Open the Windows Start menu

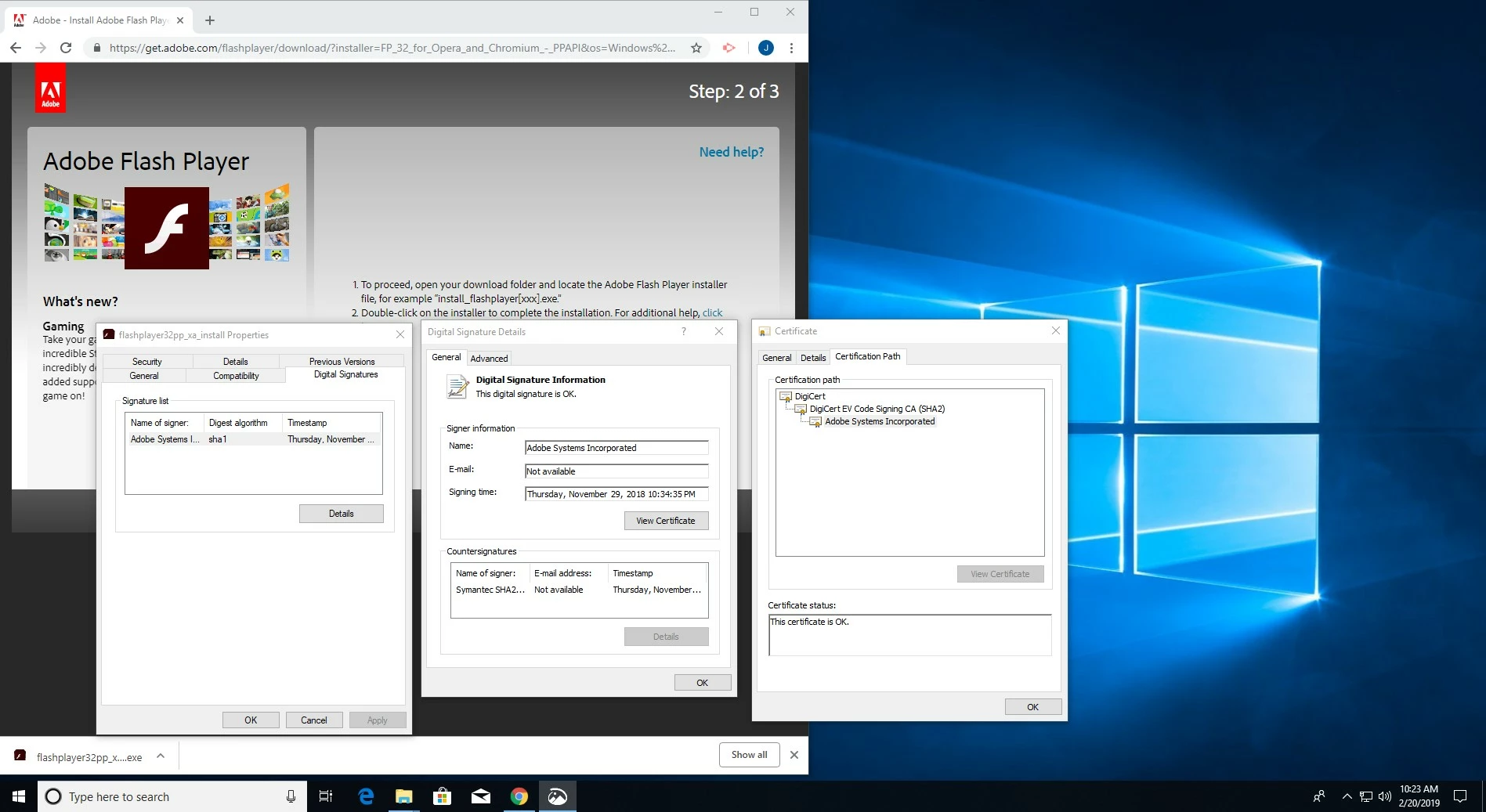19,796
